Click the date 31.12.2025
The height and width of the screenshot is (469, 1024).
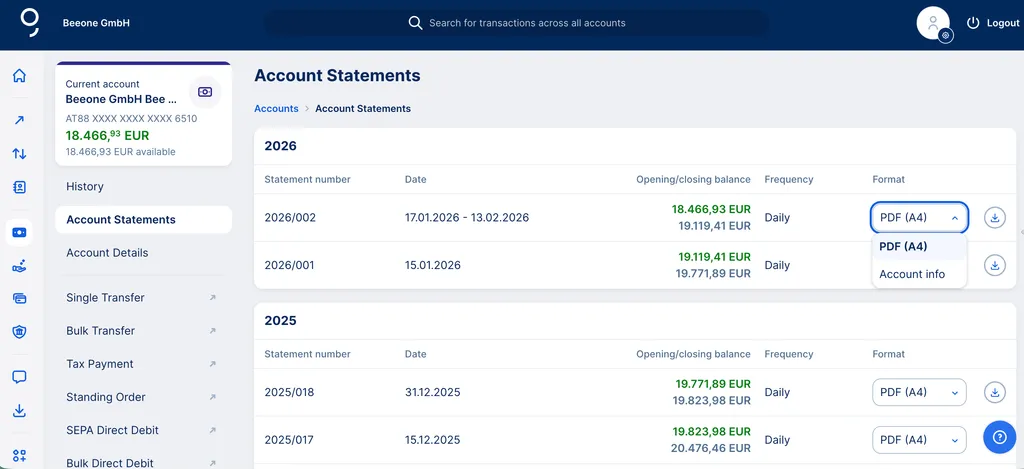[432, 393]
